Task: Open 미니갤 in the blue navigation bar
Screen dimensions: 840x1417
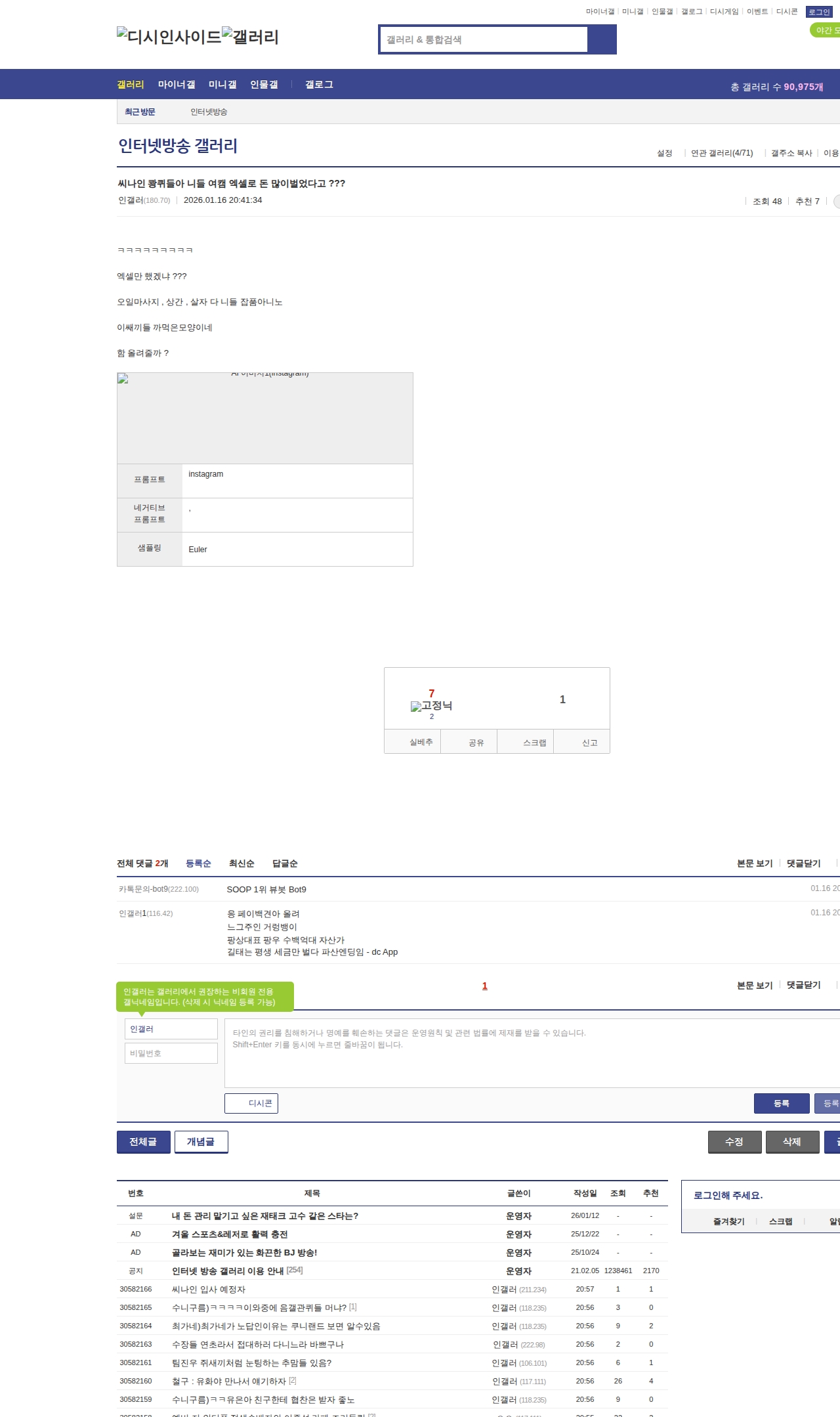Action: [222, 85]
